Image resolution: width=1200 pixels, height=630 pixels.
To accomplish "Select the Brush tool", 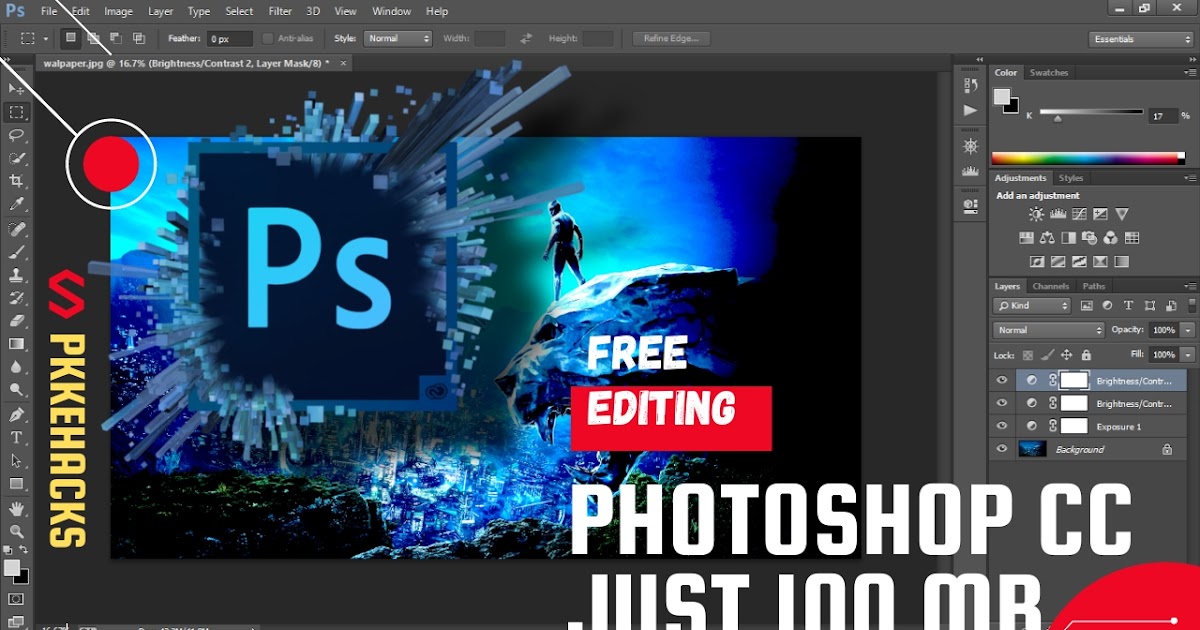I will 17,251.
